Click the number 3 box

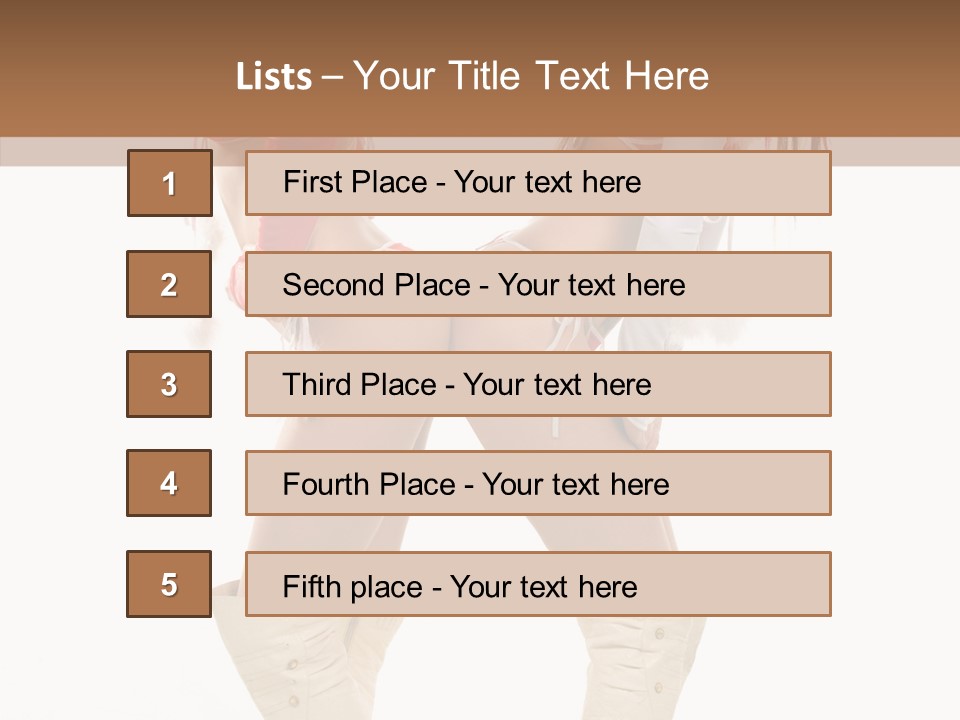pos(169,384)
